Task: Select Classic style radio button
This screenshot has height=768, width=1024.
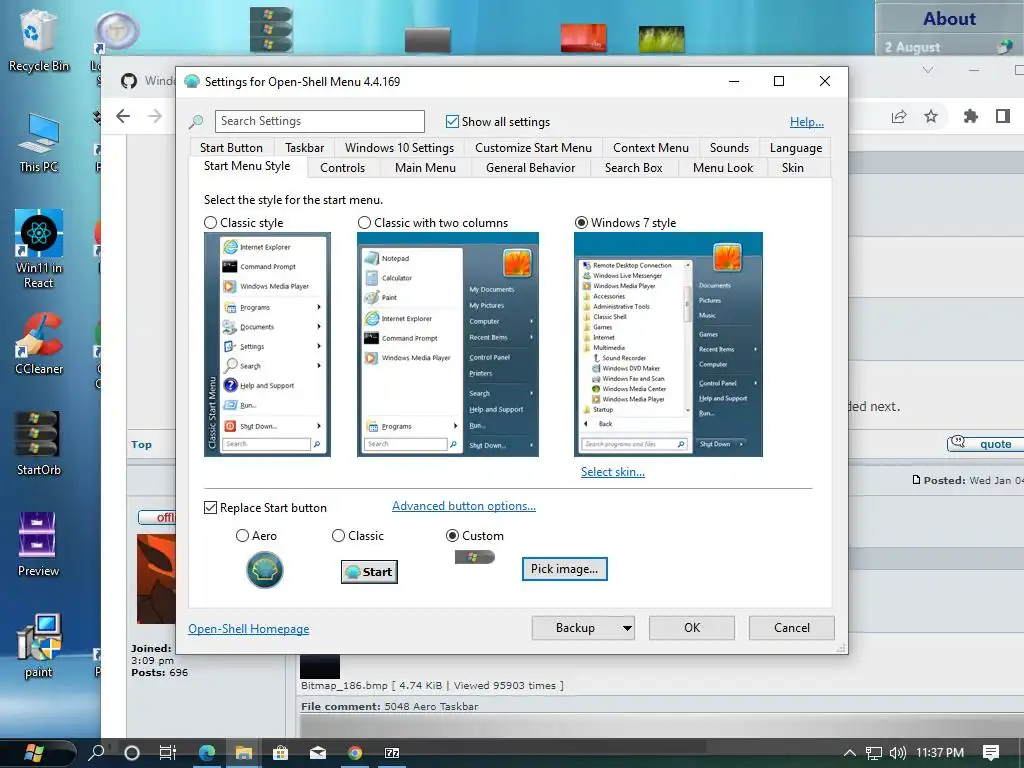Action: point(210,223)
